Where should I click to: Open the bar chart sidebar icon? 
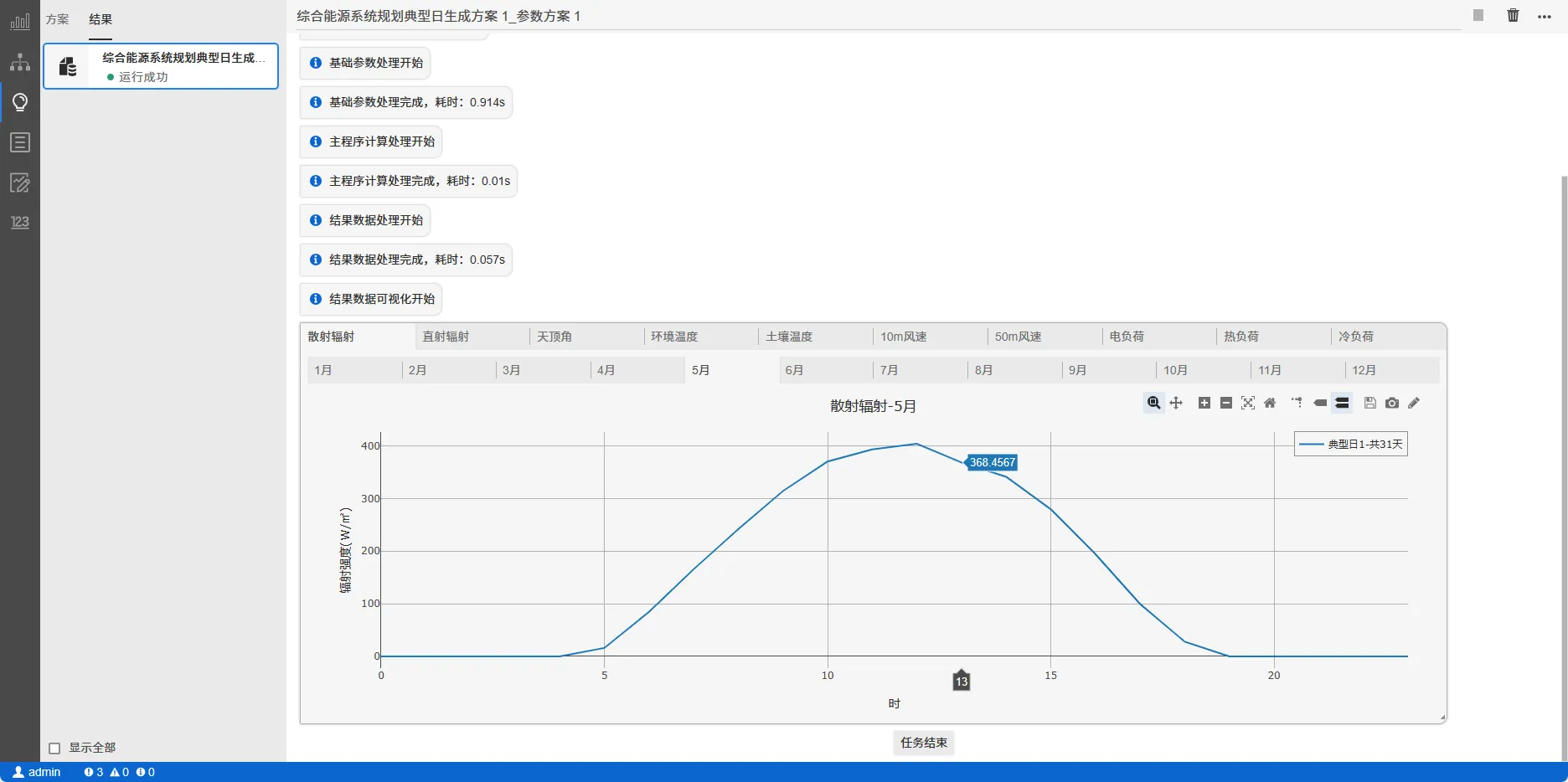(x=20, y=22)
